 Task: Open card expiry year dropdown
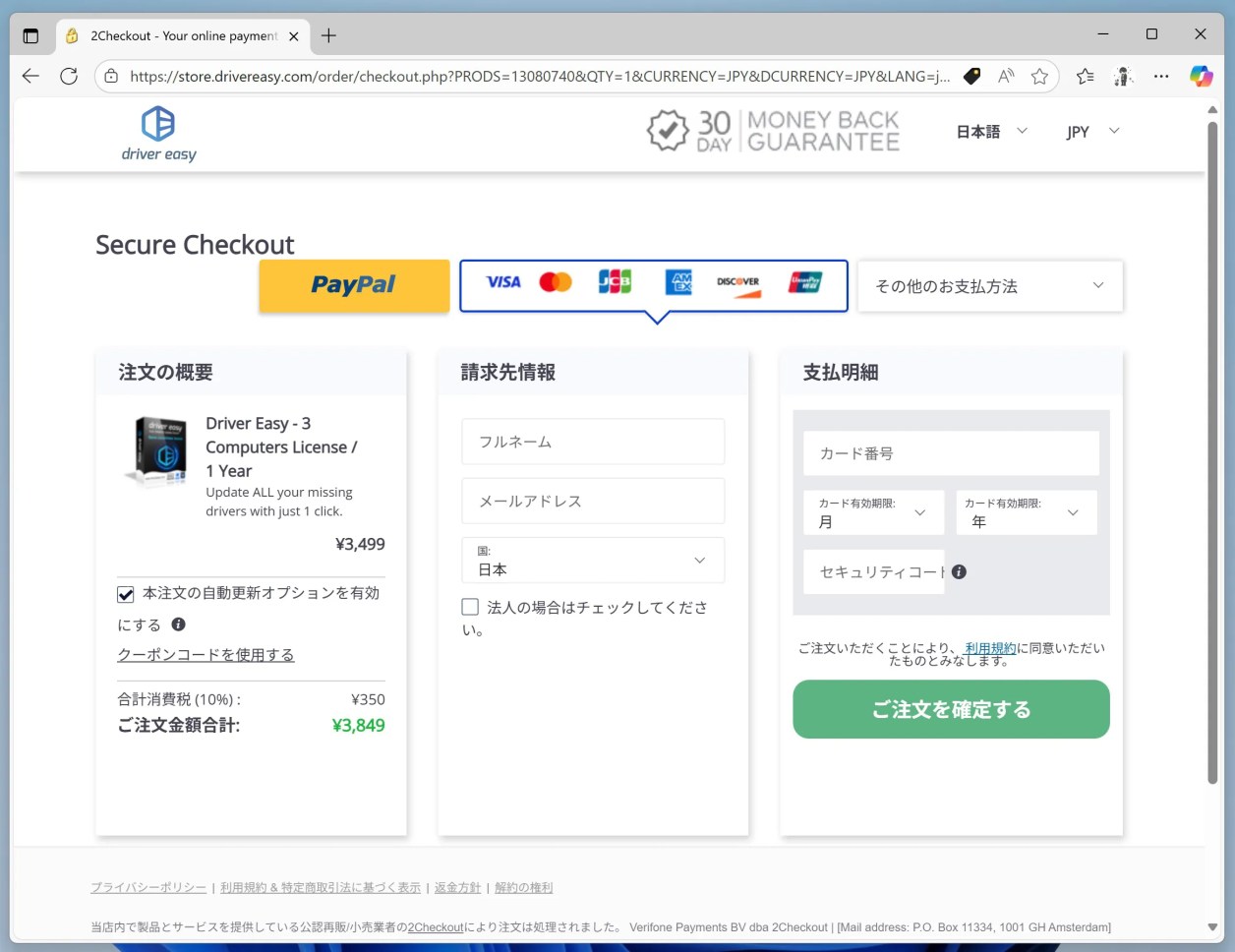(1026, 512)
